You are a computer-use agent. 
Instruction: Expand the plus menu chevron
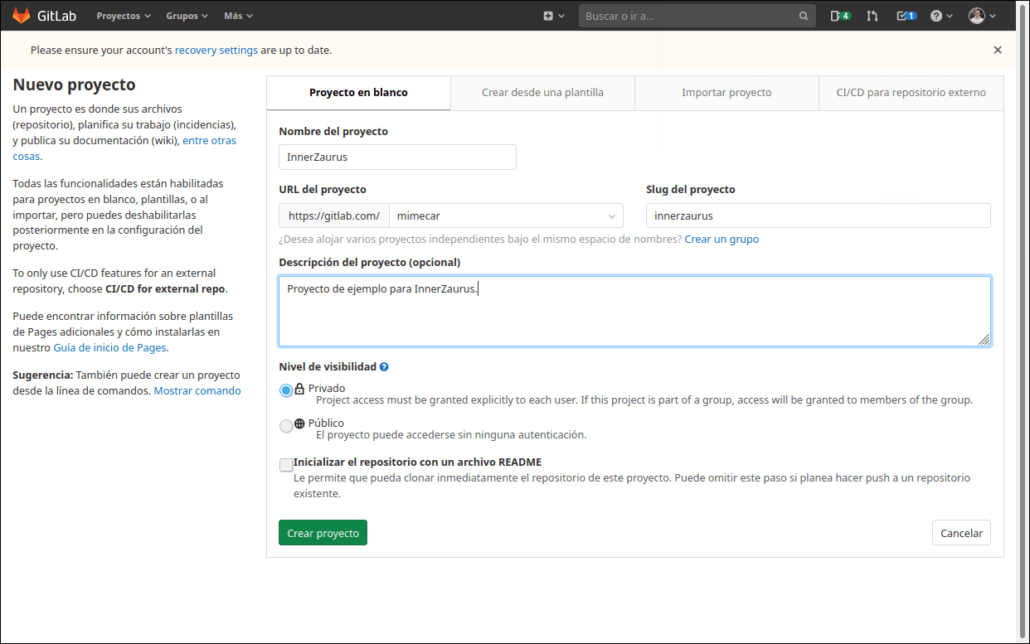[x=561, y=16]
